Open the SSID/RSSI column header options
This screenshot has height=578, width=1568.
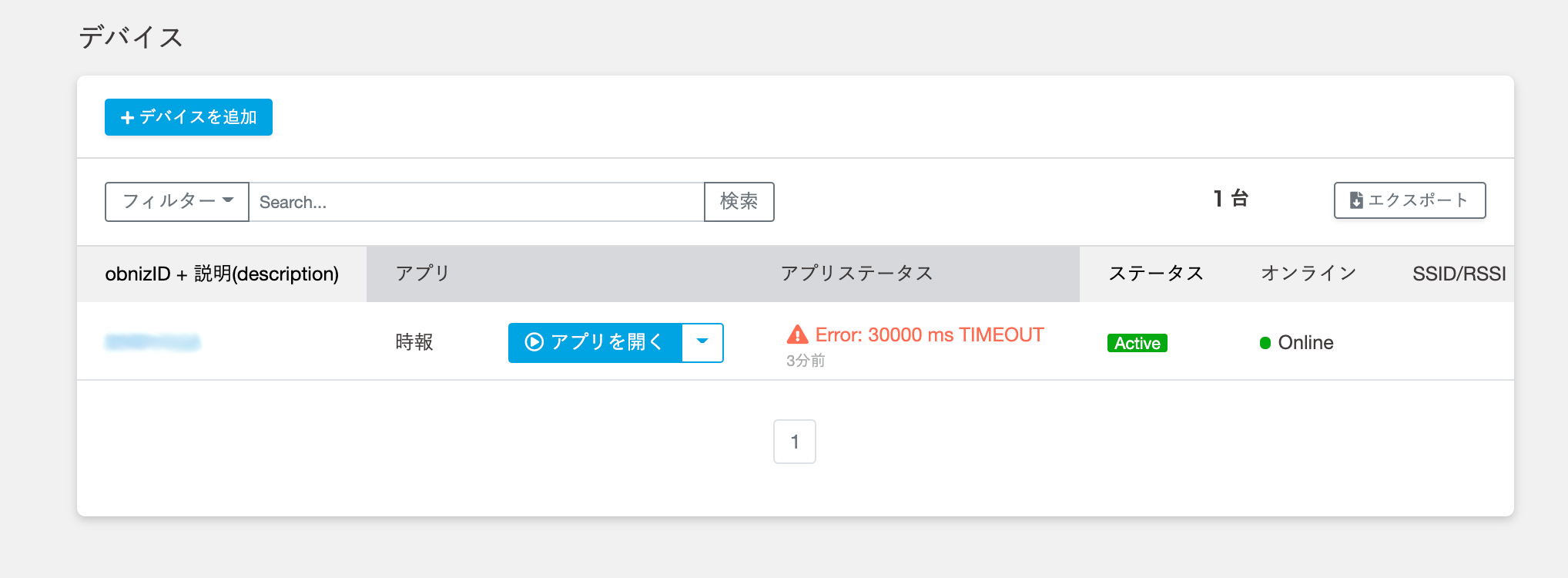1458,273
